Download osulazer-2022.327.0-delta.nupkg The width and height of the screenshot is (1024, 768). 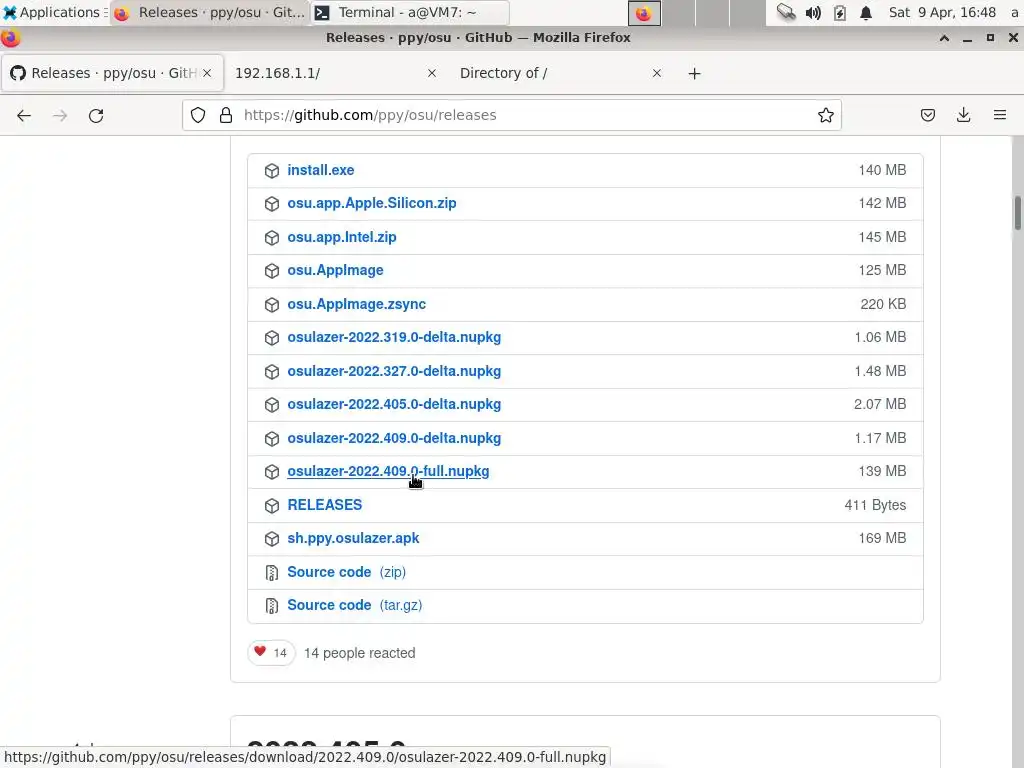(394, 372)
